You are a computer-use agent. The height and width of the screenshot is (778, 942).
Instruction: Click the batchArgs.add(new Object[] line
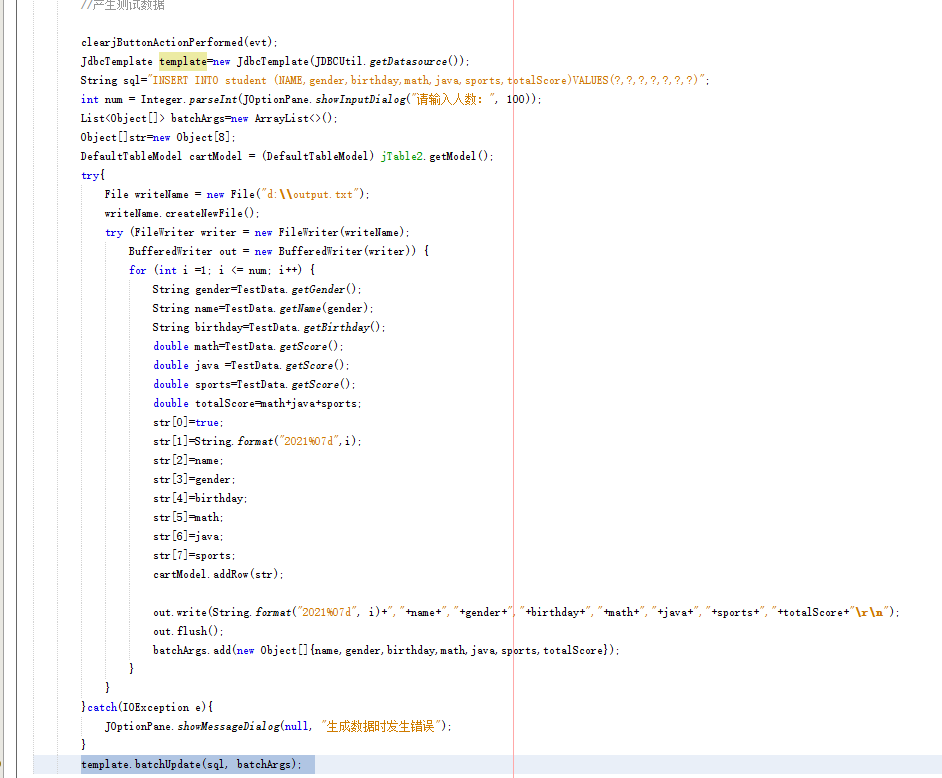tap(386, 650)
